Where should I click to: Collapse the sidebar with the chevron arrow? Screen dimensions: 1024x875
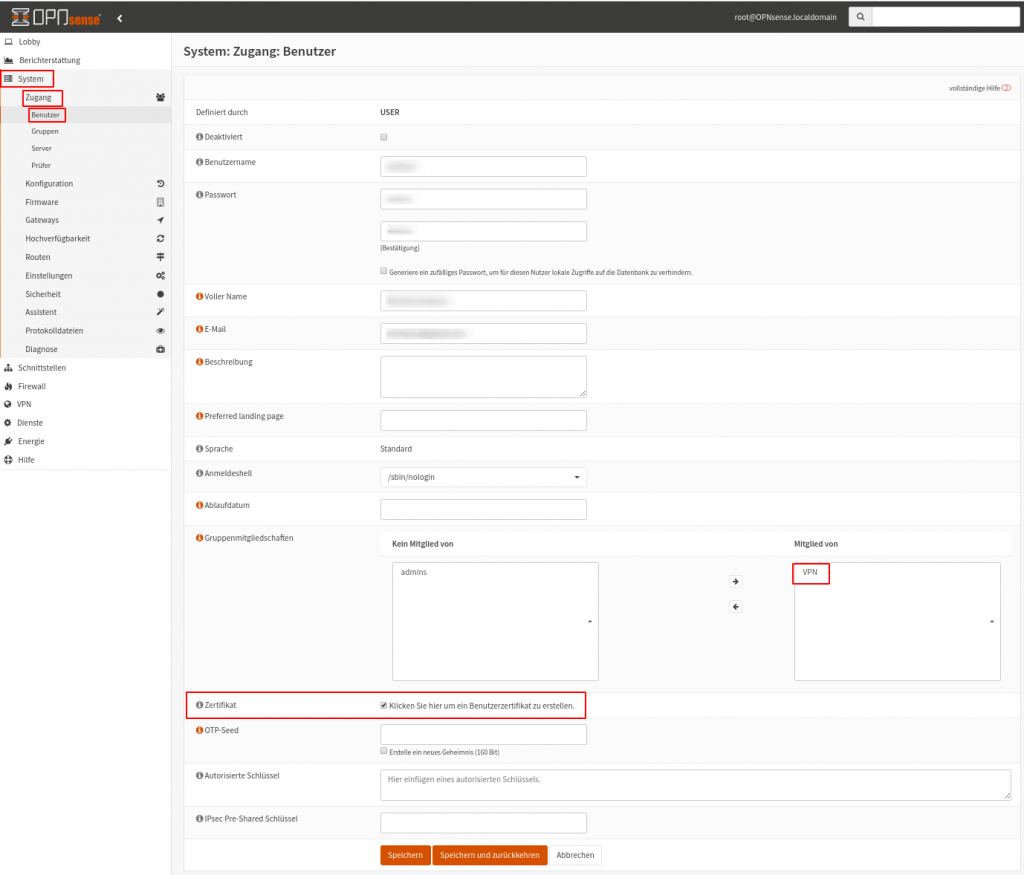pyautogui.click(x=119, y=16)
